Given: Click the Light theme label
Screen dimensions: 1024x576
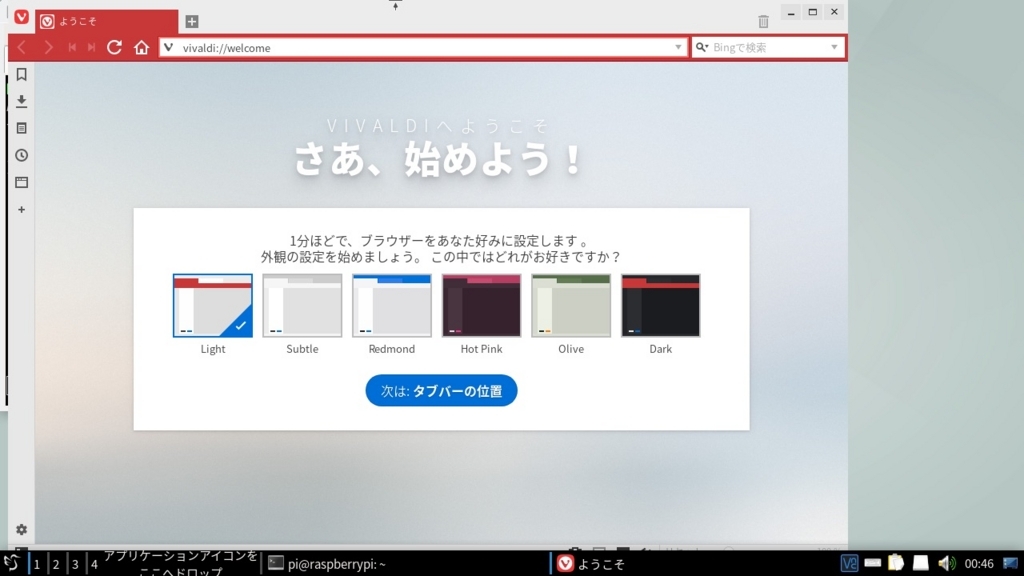Looking at the screenshot, I should click(x=213, y=349).
